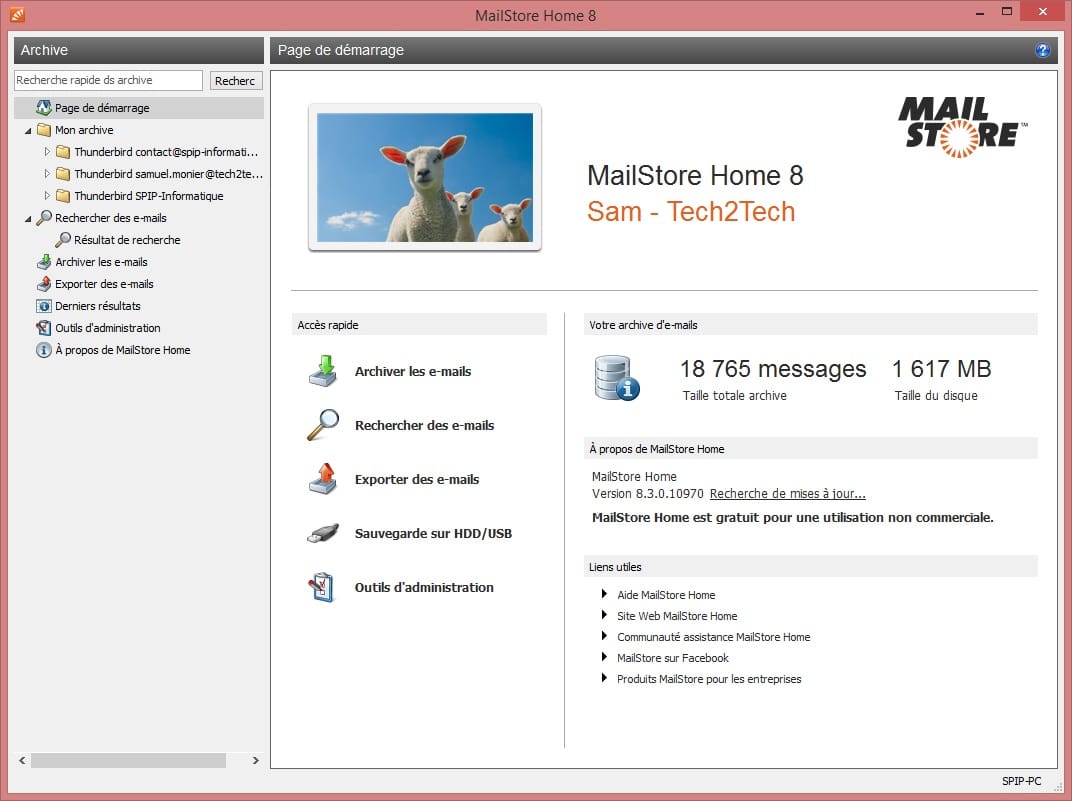Click the À propos de MailStore Home info icon
The height and width of the screenshot is (801, 1072).
44,350
